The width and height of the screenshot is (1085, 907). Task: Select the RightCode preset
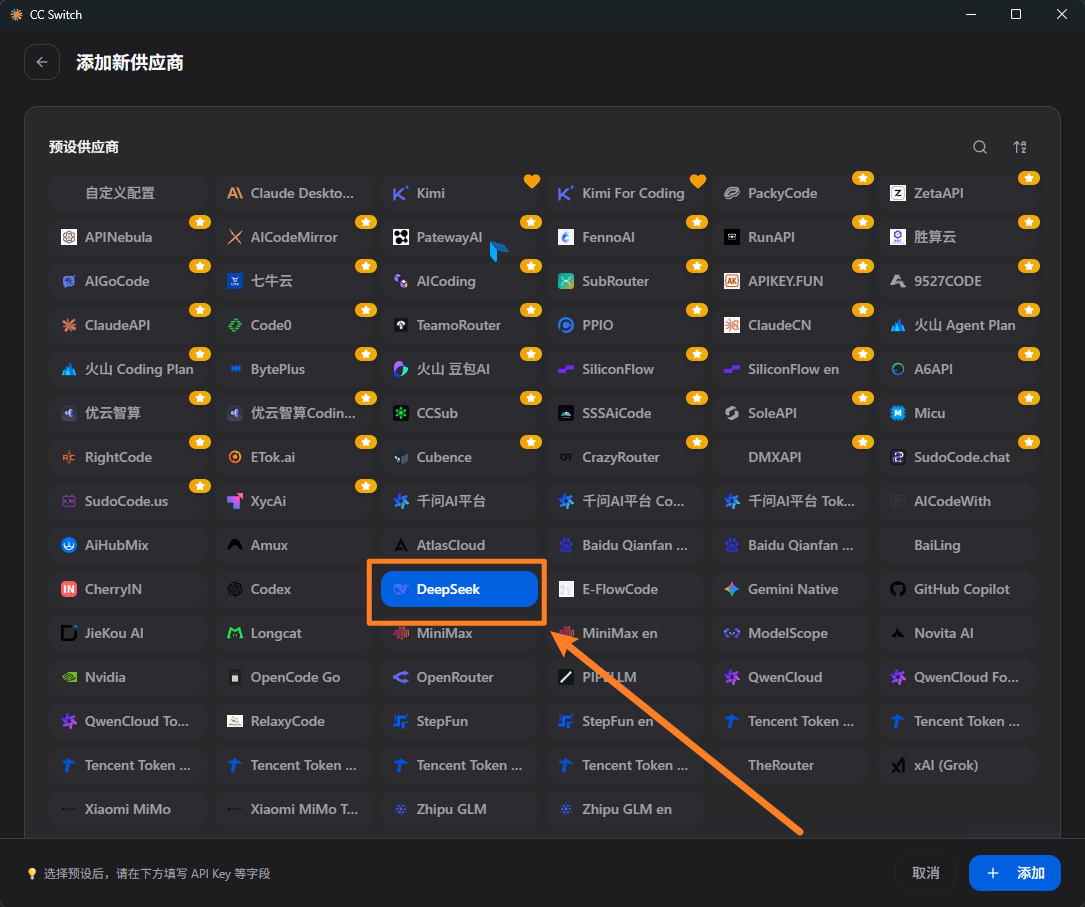click(128, 457)
